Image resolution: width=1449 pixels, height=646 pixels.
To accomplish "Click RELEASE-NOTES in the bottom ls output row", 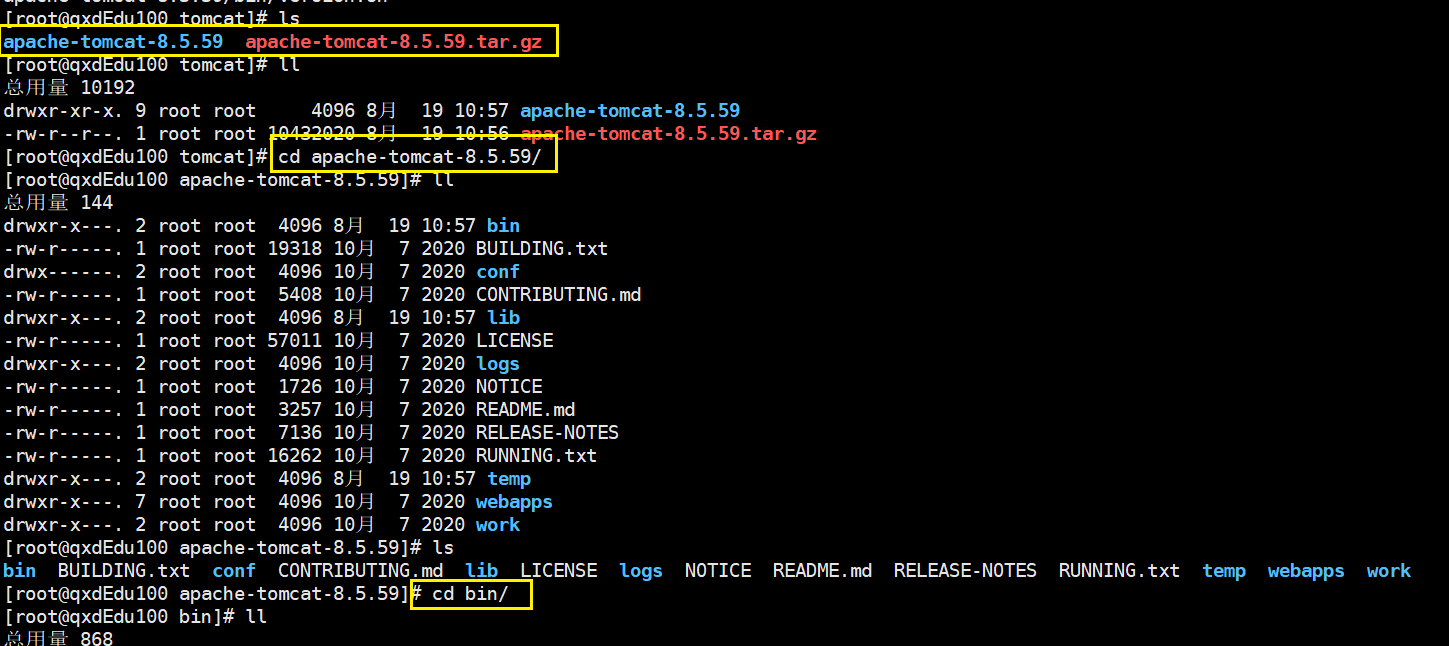I will point(965,571).
